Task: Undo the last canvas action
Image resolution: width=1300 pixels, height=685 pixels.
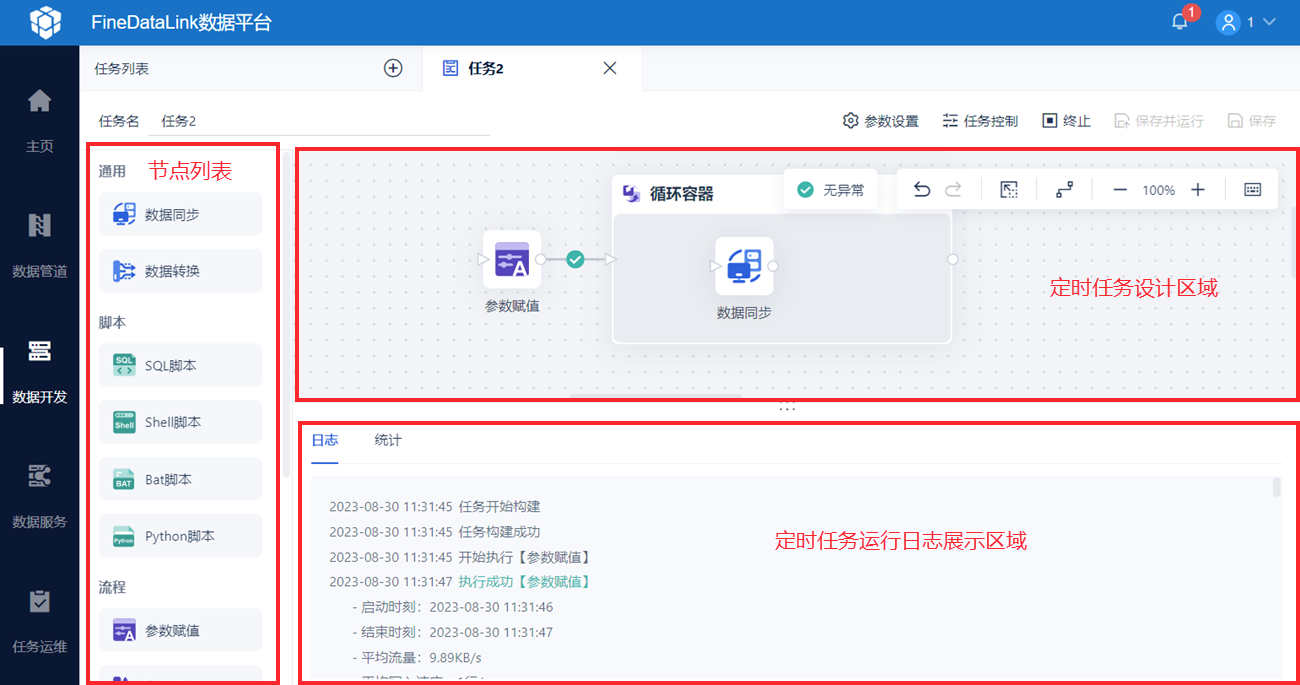Action: coord(922,190)
